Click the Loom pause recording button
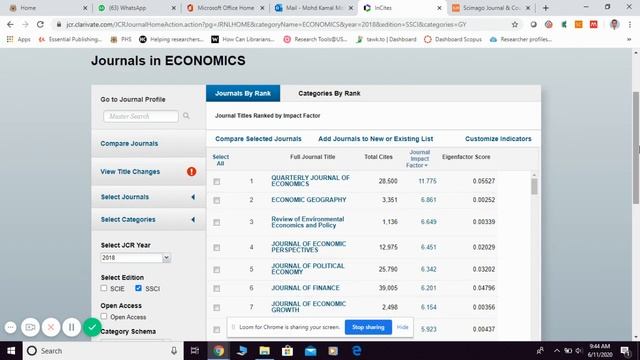The image size is (640, 360). click(x=71, y=327)
